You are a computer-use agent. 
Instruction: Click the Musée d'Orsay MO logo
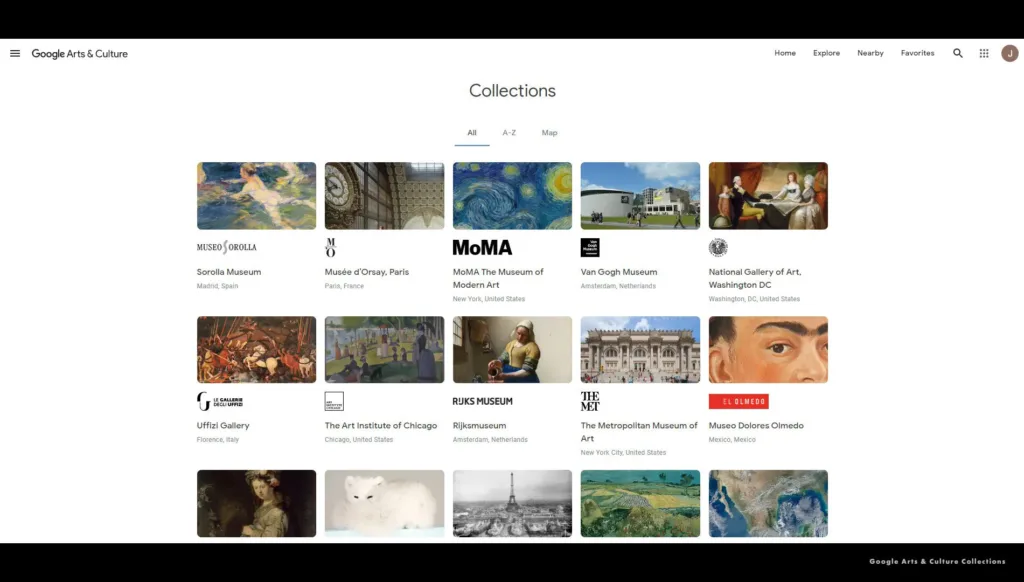click(x=330, y=248)
